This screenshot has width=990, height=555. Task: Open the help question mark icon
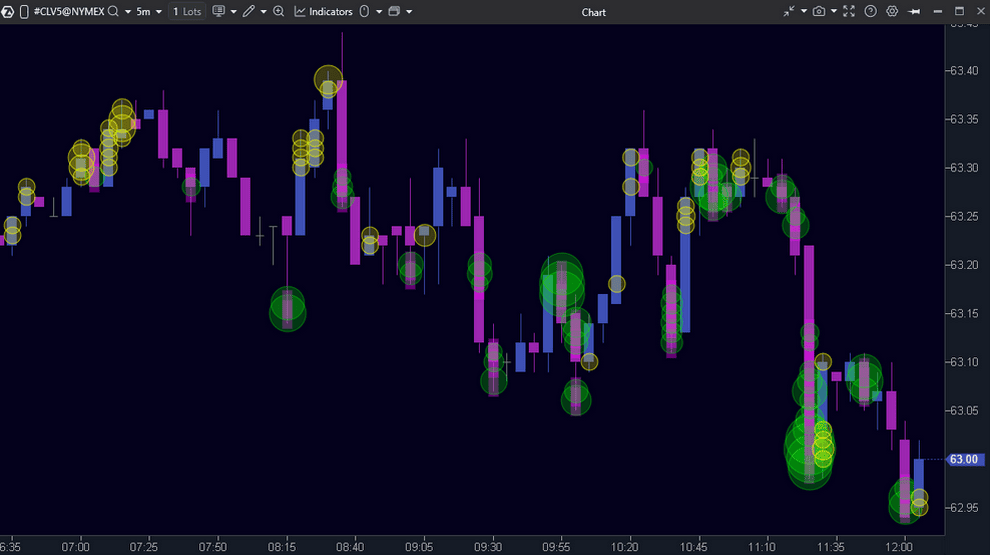pyautogui.click(x=870, y=12)
